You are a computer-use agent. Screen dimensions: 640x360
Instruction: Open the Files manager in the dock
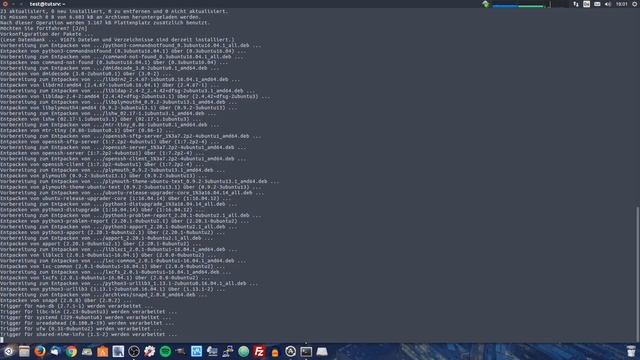tap(24, 351)
